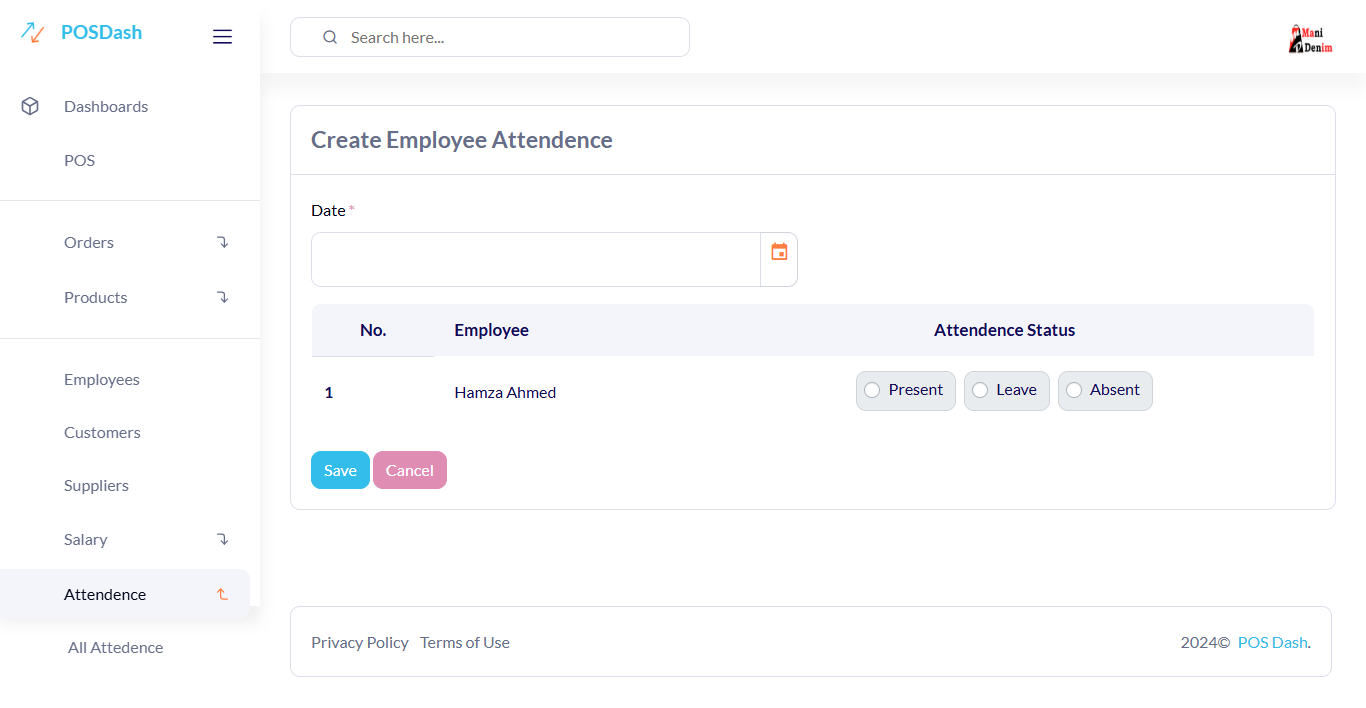Screen dimensions: 1366x708
Task: Follow the POS Dash footer link
Action: 1272,642
